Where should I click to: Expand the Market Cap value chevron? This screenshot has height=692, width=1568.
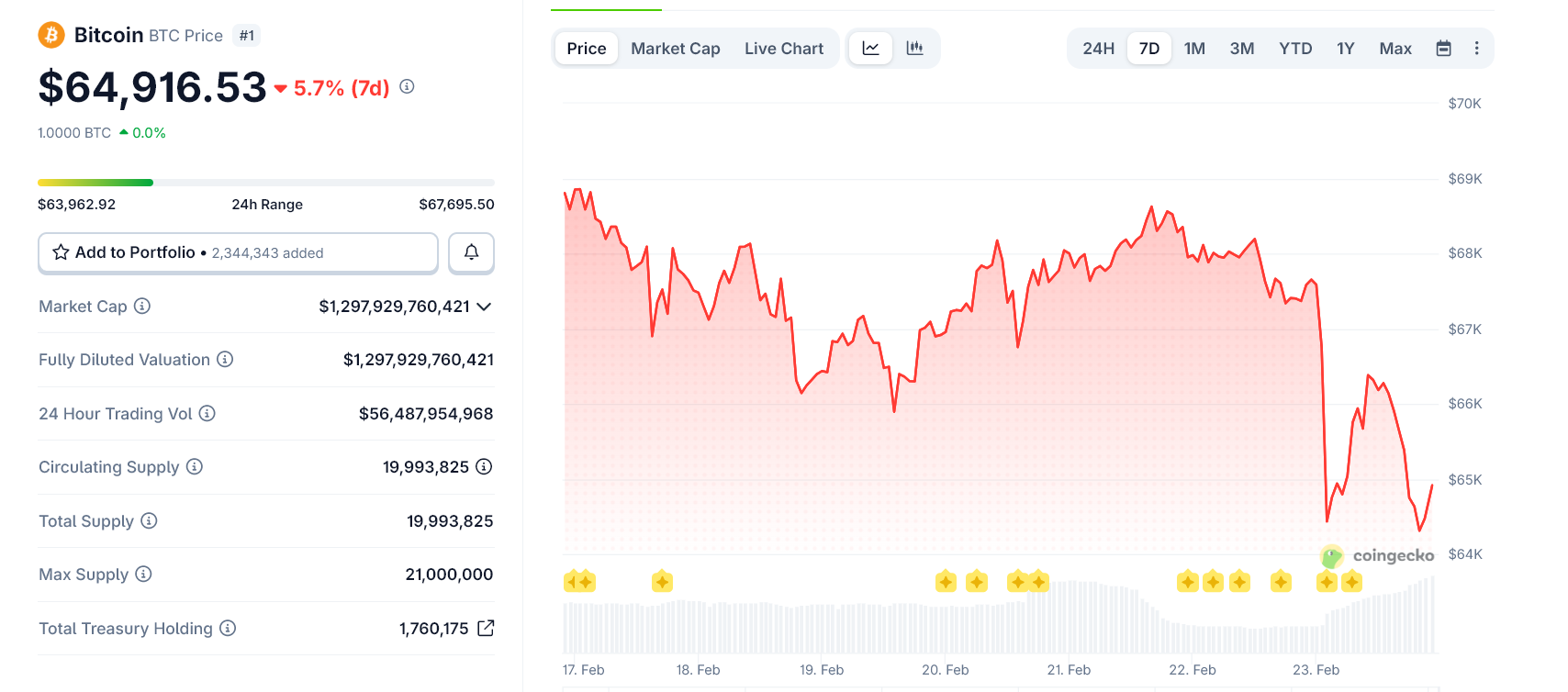(484, 307)
